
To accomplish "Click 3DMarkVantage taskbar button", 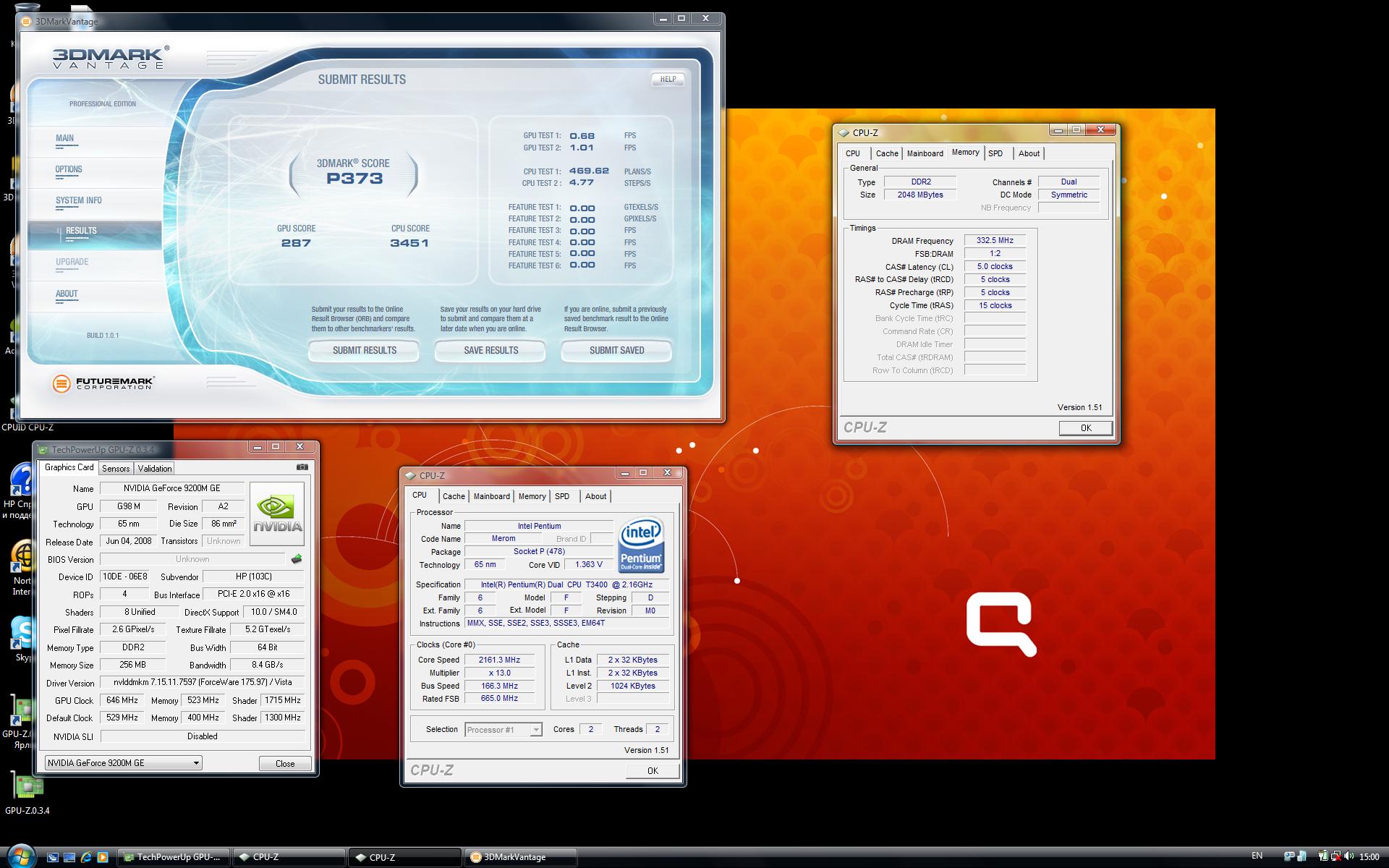I will (521, 857).
